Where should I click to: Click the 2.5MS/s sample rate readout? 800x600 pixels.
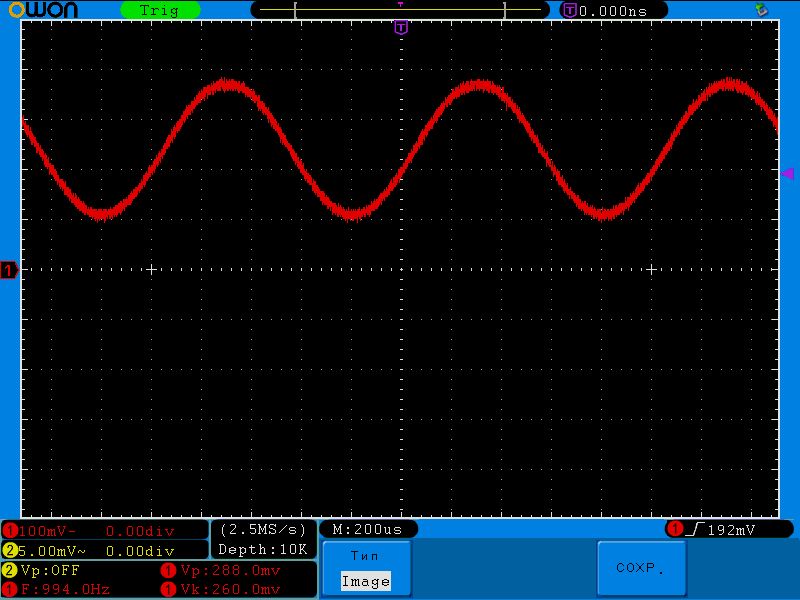(x=263, y=530)
